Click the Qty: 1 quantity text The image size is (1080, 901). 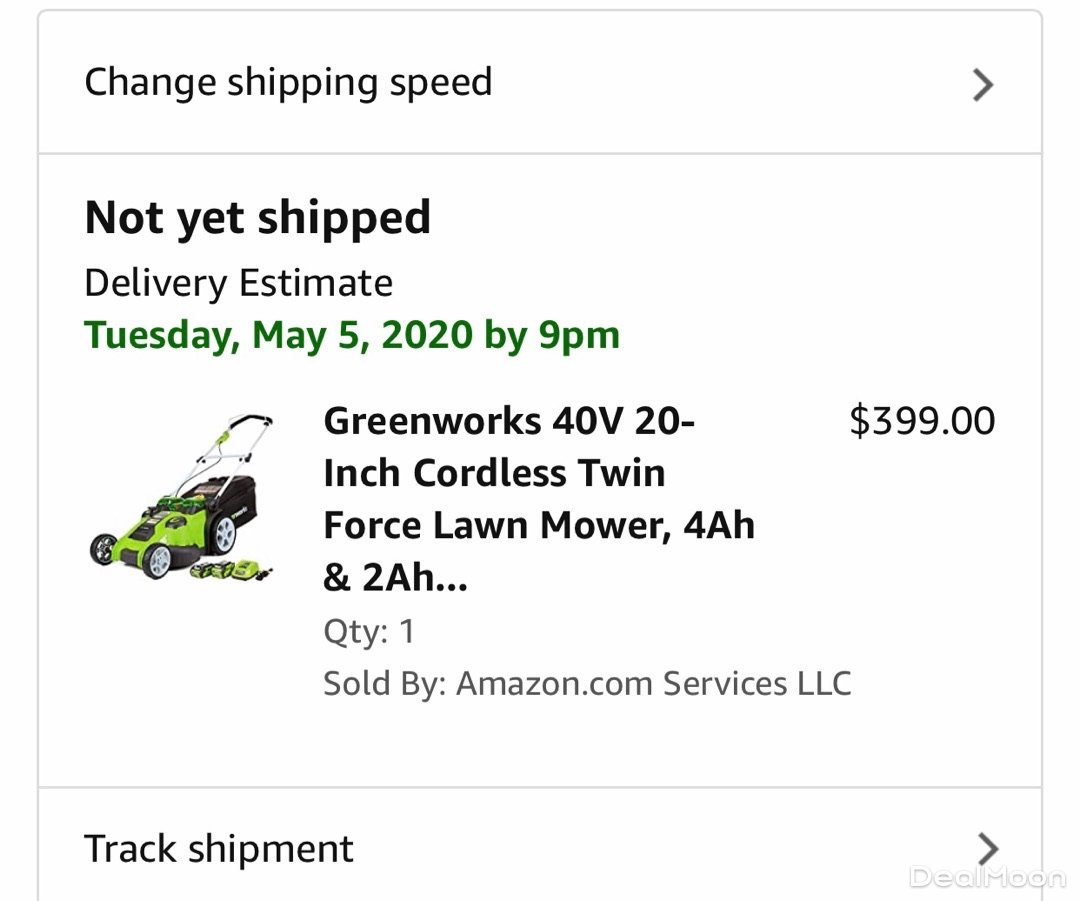click(x=368, y=632)
